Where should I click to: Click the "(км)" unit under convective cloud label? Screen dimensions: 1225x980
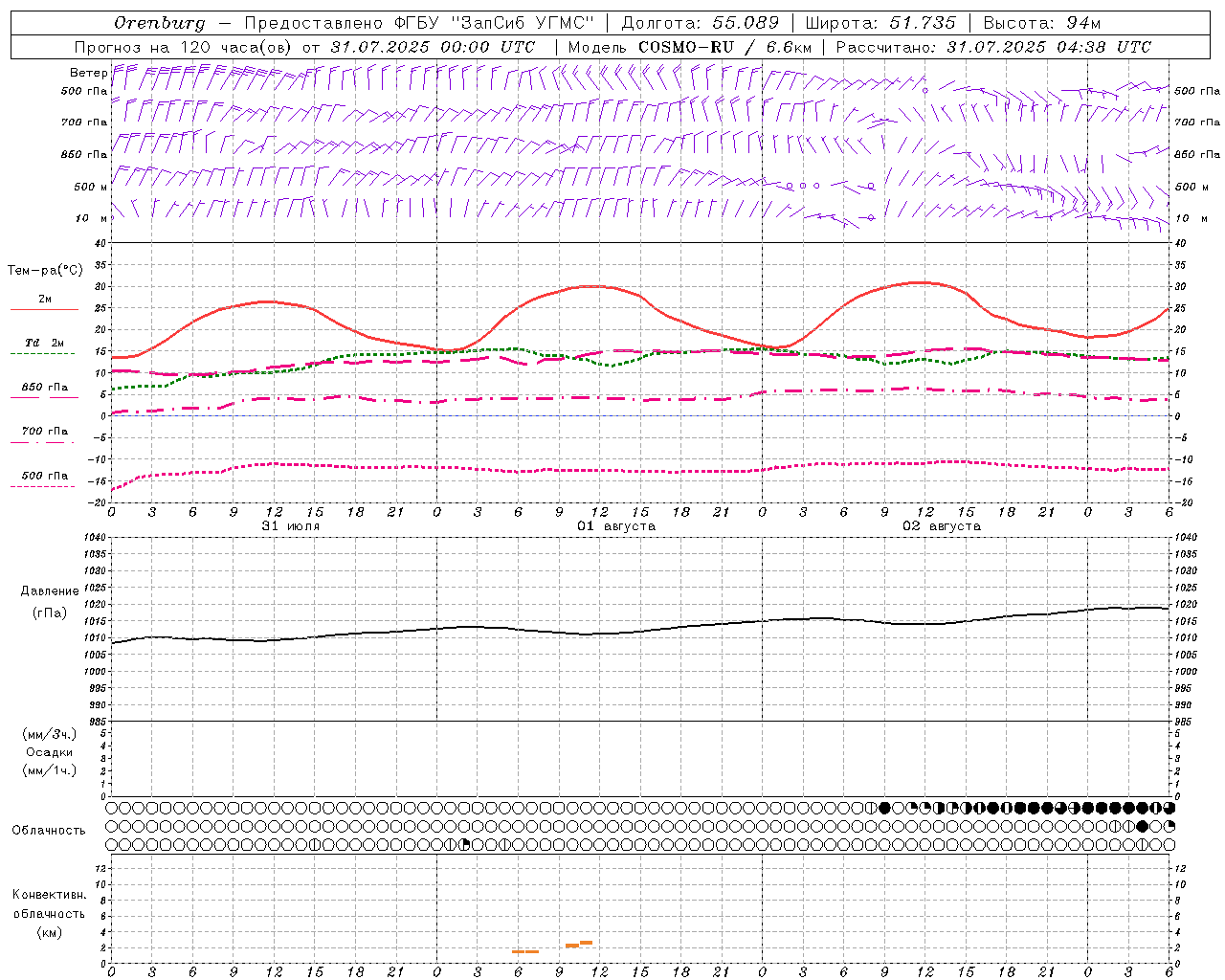[x=50, y=932]
